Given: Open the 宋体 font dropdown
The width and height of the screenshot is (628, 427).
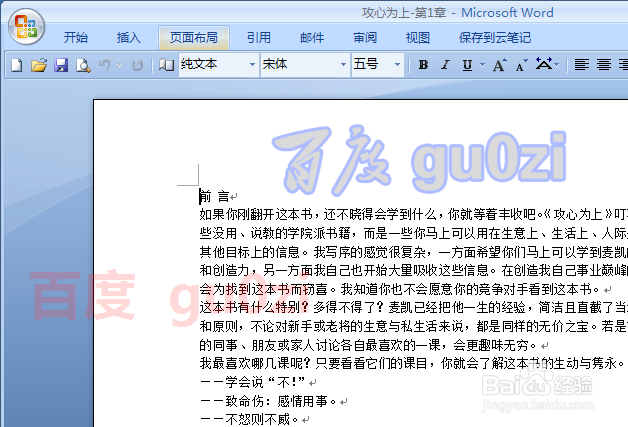Looking at the screenshot, I should point(343,64).
